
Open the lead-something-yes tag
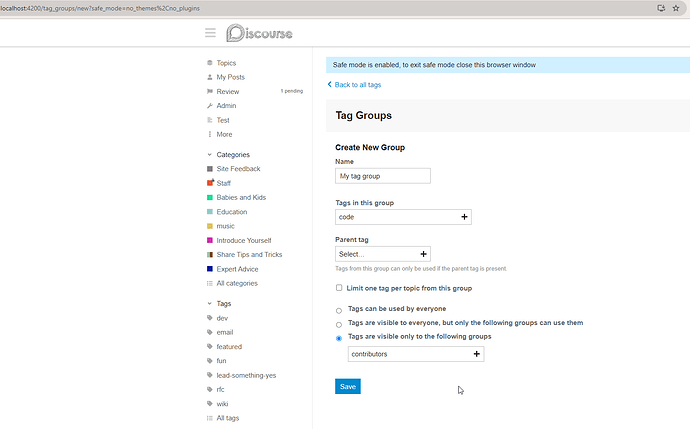point(246,375)
